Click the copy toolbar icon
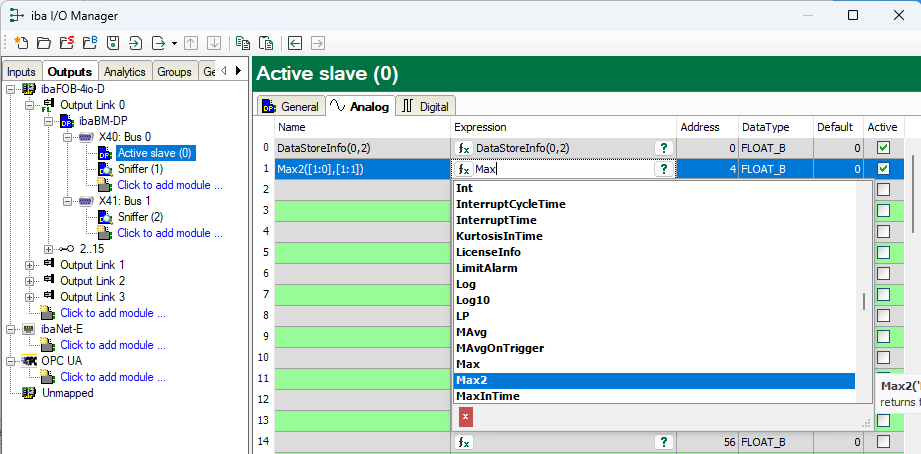The image size is (921, 454). coord(242,43)
